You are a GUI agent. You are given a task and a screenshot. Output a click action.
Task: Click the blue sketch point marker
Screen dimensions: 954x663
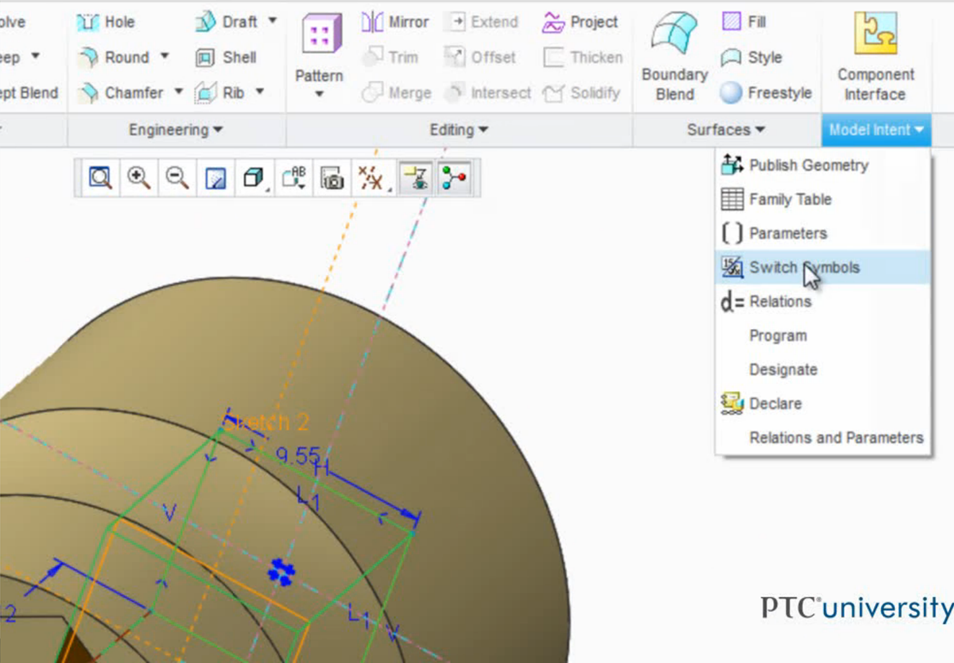tap(281, 572)
